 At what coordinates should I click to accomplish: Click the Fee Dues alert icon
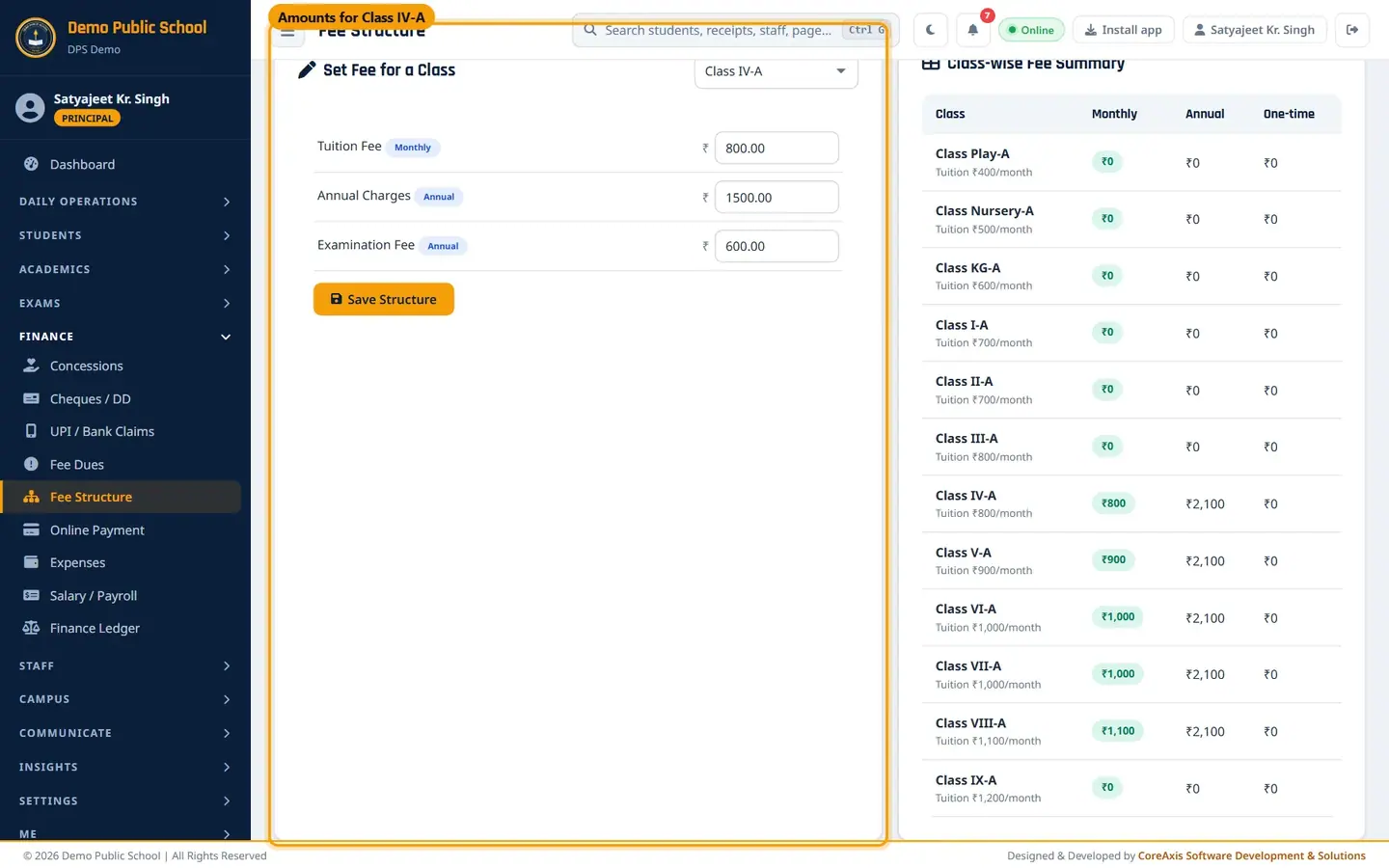(x=31, y=464)
